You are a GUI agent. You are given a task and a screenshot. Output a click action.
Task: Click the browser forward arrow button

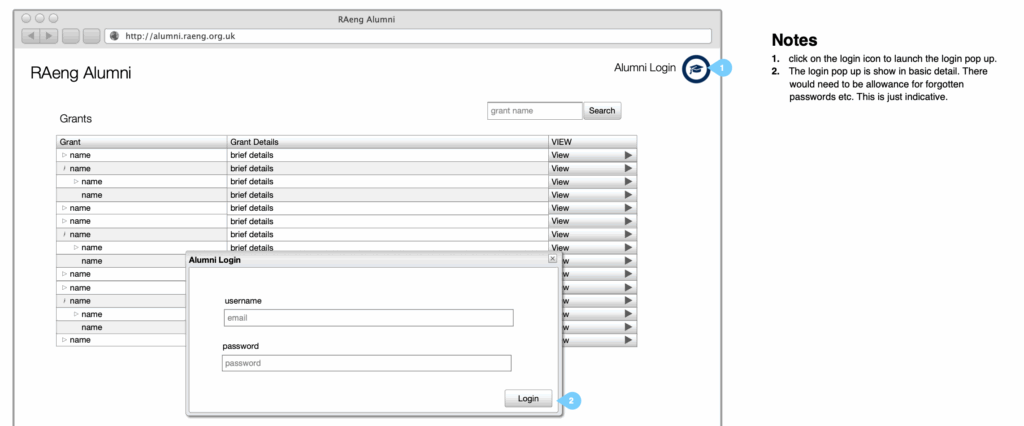click(49, 36)
